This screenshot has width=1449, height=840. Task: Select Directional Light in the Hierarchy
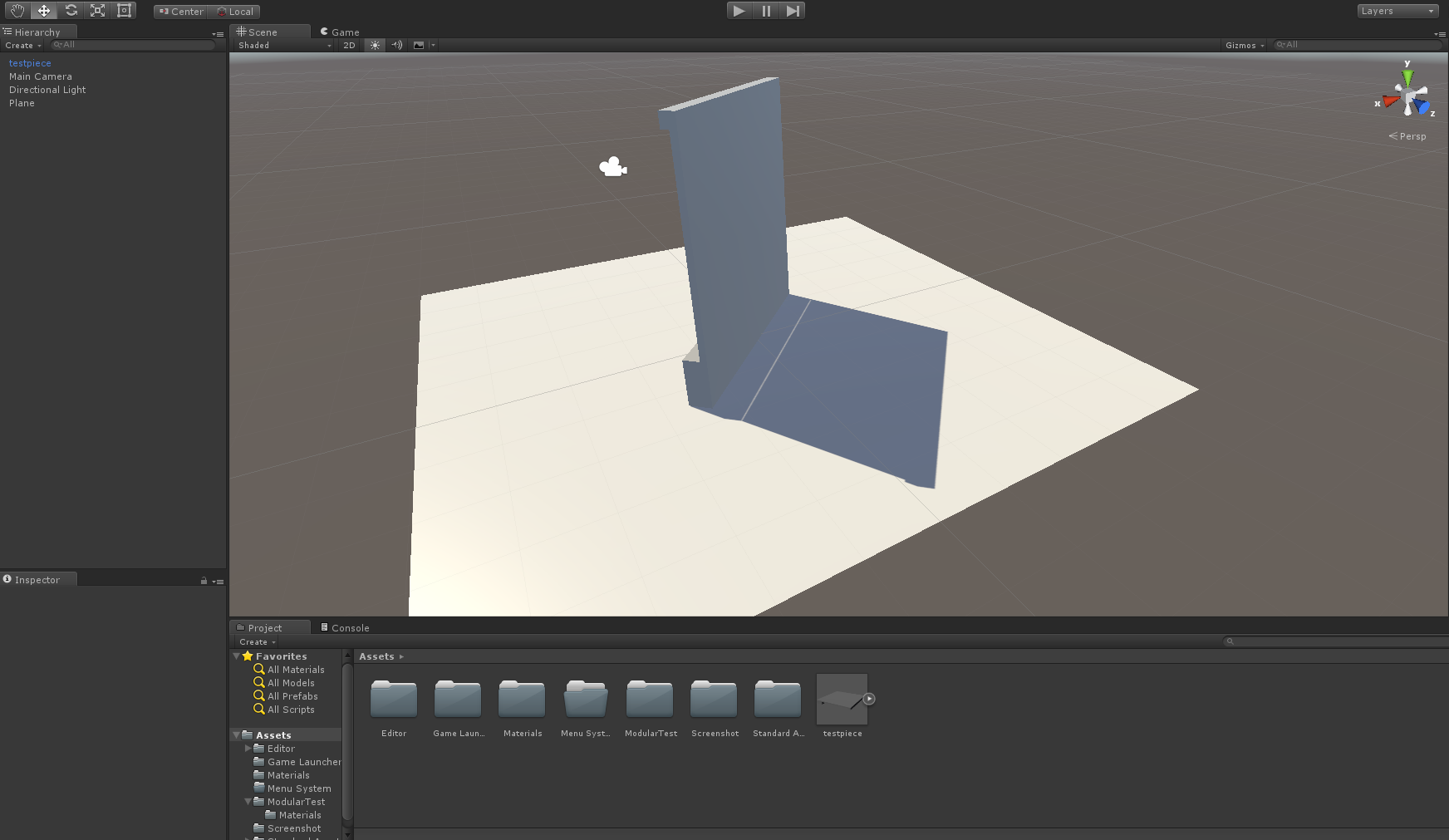pyautogui.click(x=47, y=90)
